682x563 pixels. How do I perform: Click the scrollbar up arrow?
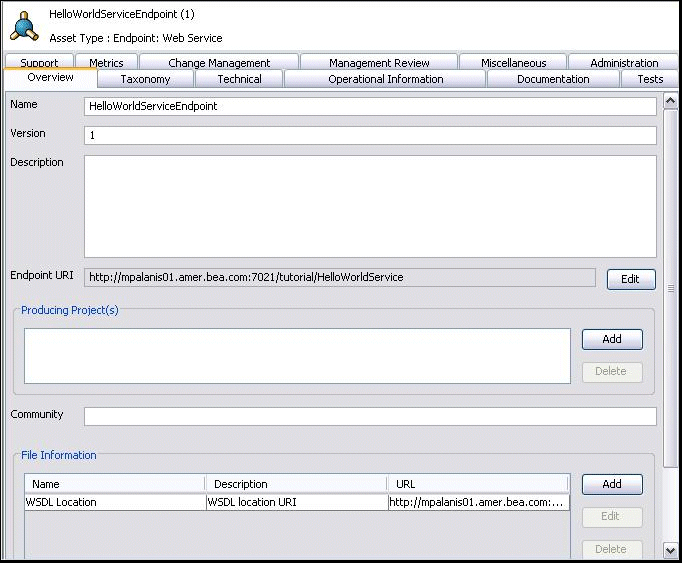(x=670, y=101)
